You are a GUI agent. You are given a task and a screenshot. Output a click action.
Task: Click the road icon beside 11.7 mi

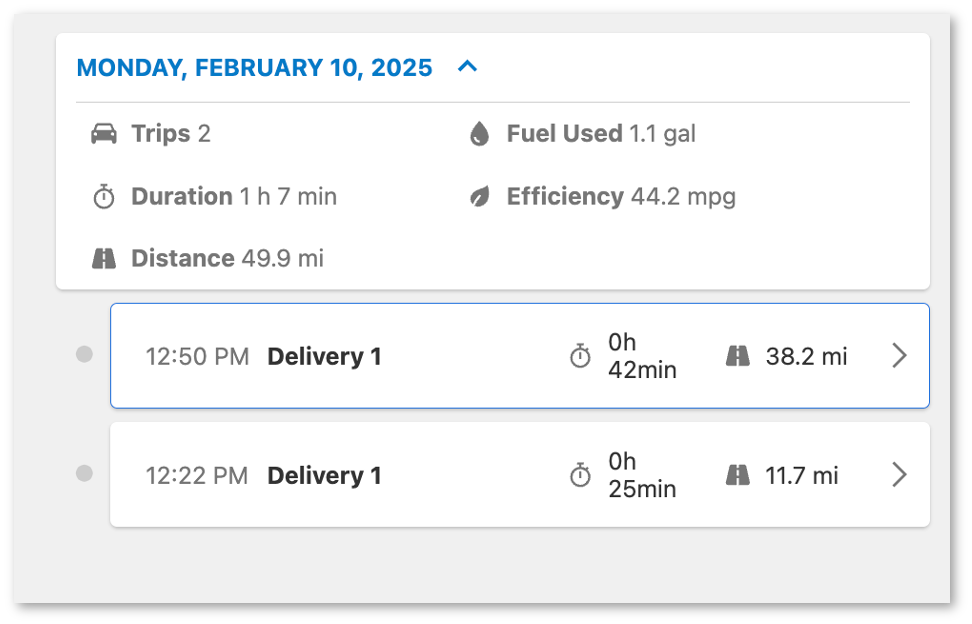pos(738,475)
